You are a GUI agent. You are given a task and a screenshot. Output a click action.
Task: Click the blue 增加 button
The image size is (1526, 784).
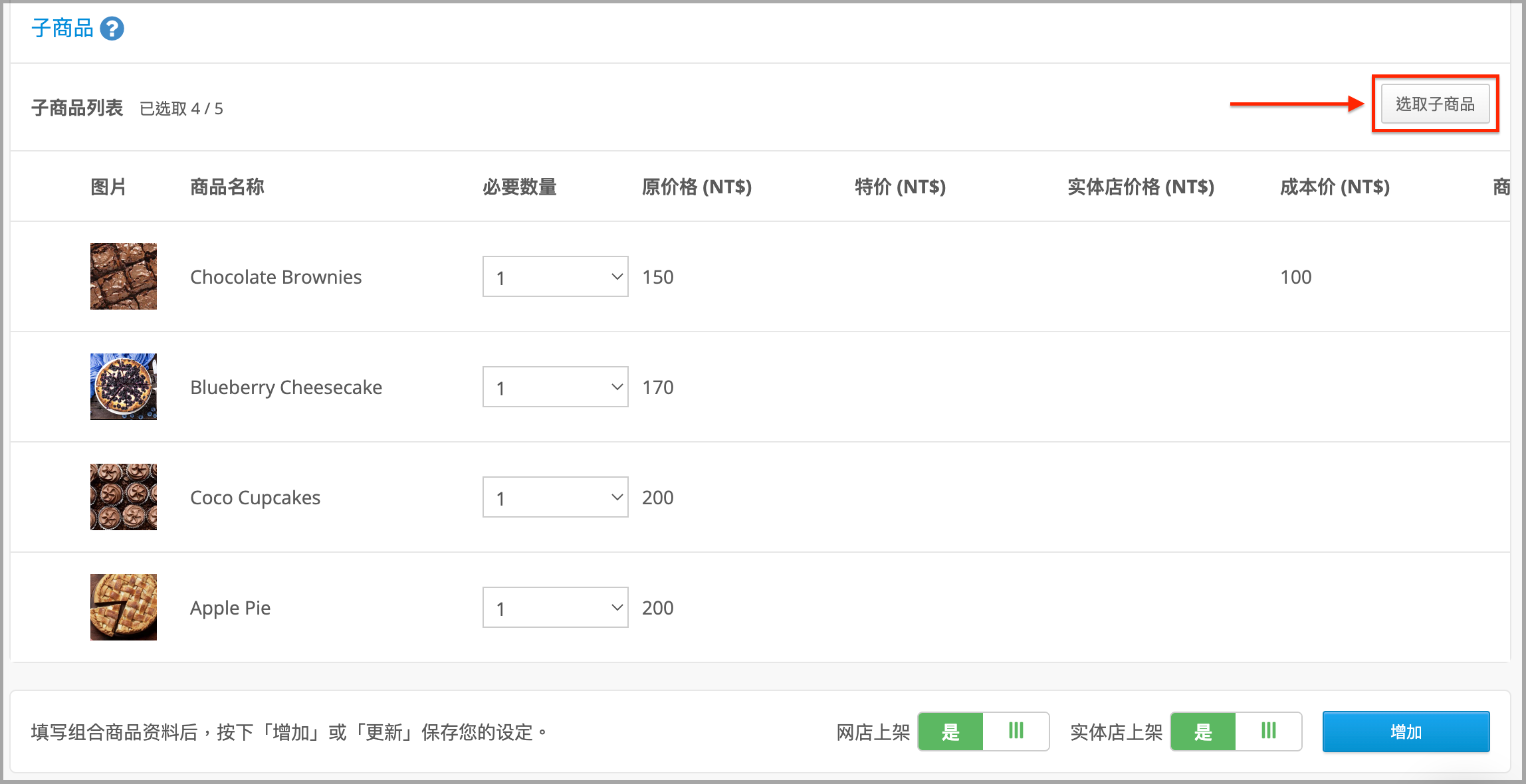pos(1406,732)
